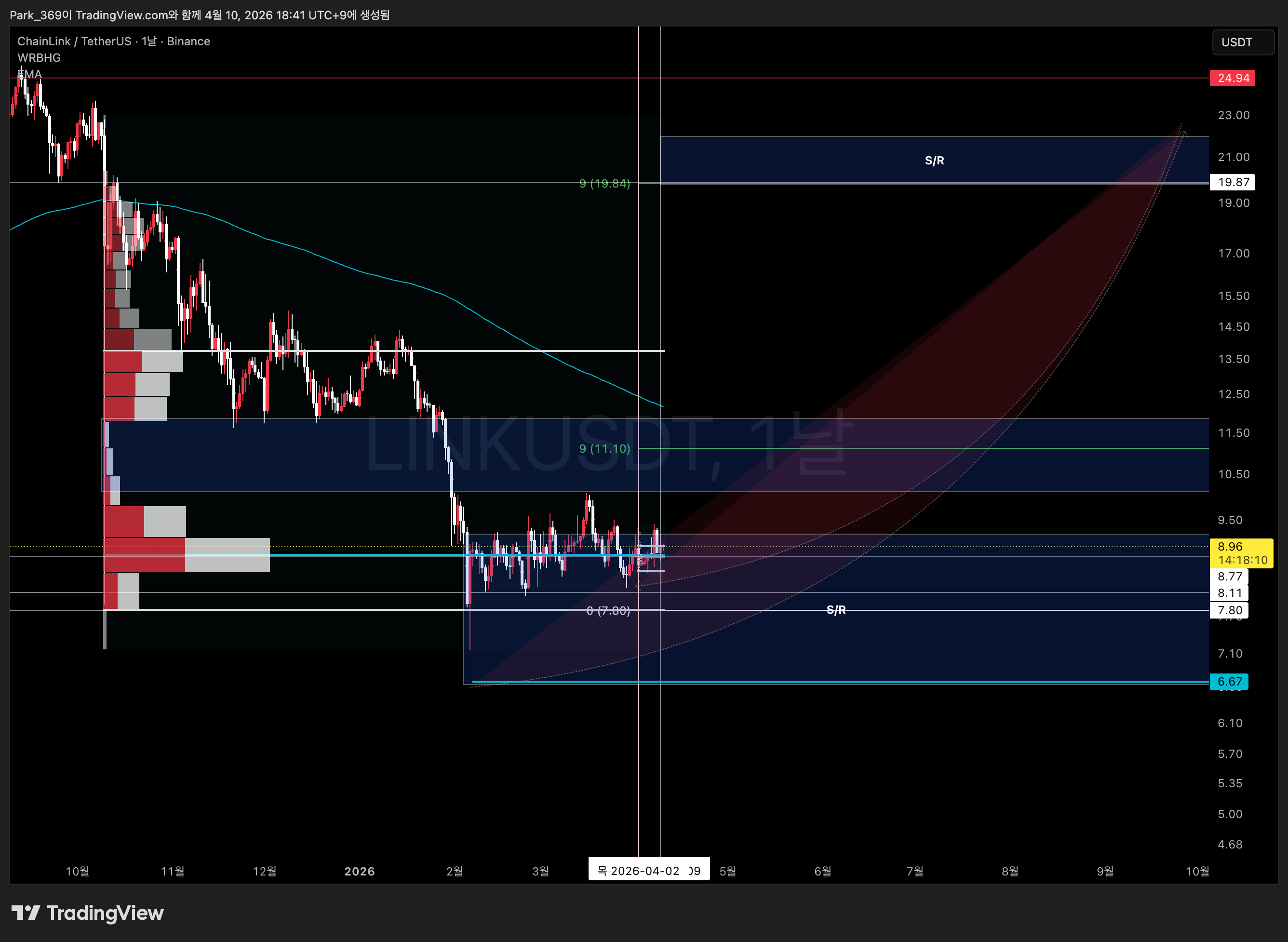Viewport: 1288px width, 942px height.
Task: Click 23.00 on the price axis
Action: 1233,115
